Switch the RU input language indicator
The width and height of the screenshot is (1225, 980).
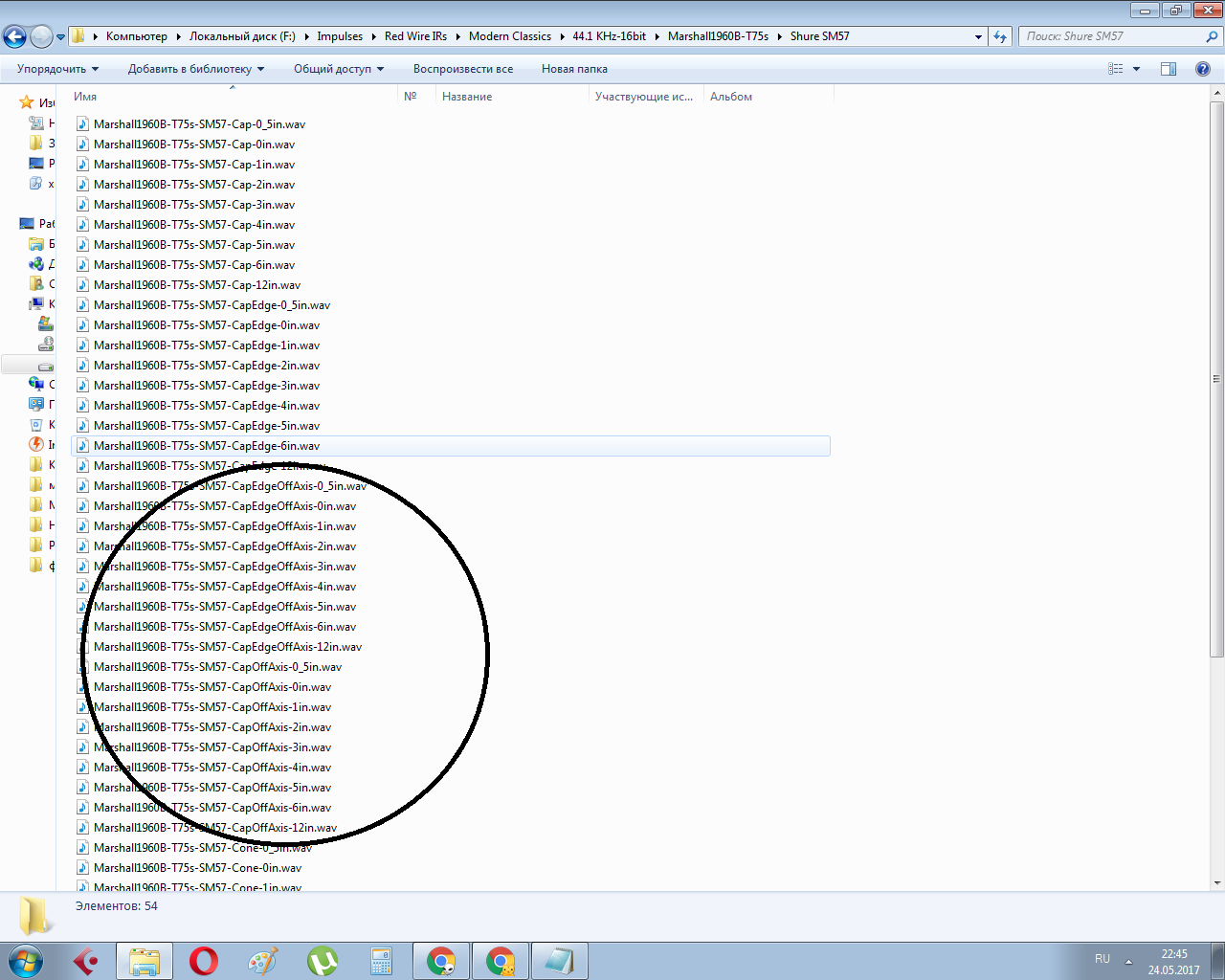point(1102,959)
